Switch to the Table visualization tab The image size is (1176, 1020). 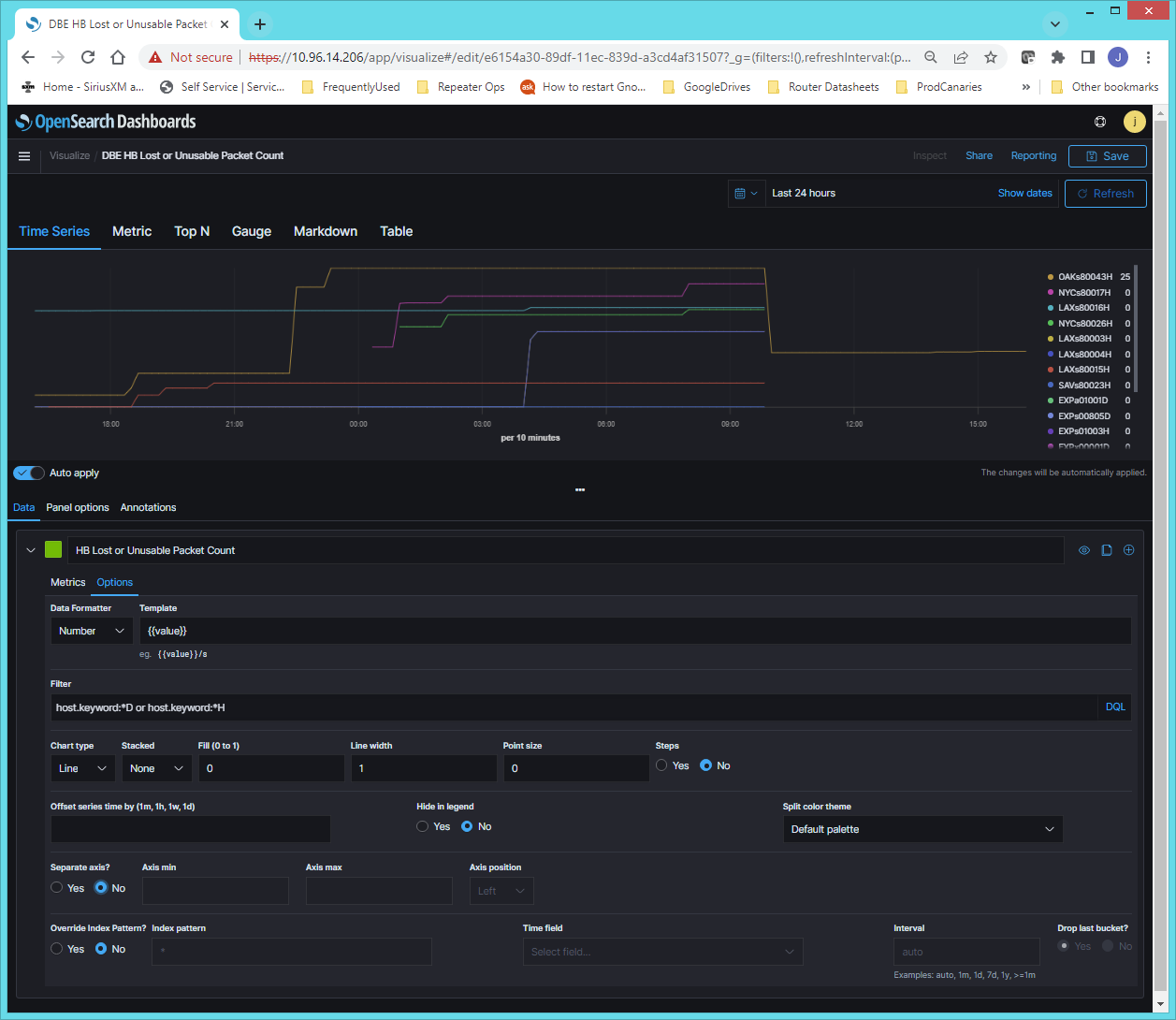[x=397, y=231]
